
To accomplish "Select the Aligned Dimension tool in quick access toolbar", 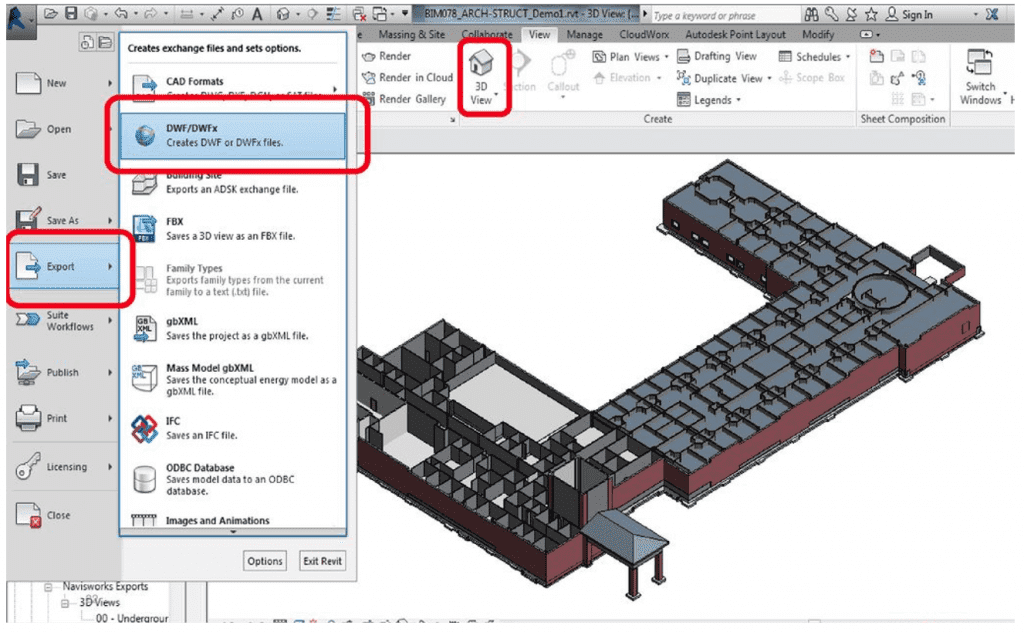I will pyautogui.click(x=218, y=14).
